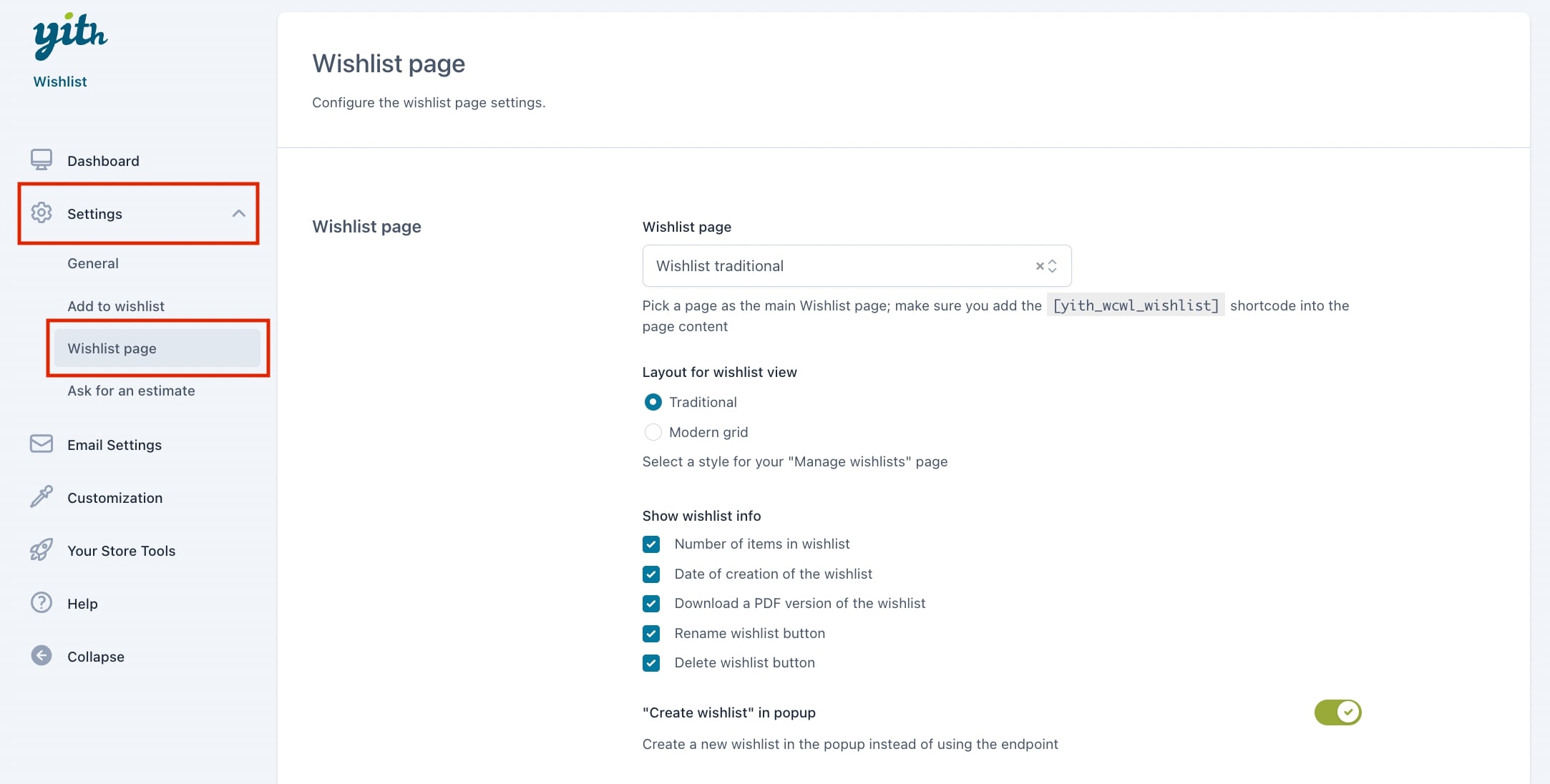Click the "Wishlist page" section heading
This screenshot has height=784, width=1550.
pyautogui.click(x=366, y=227)
